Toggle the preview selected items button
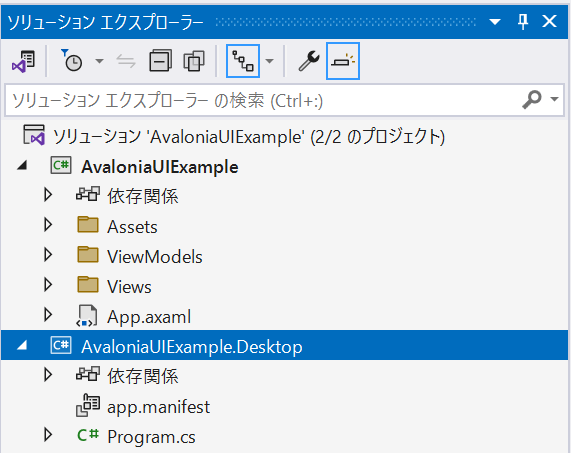571x453 pixels. pos(343,61)
